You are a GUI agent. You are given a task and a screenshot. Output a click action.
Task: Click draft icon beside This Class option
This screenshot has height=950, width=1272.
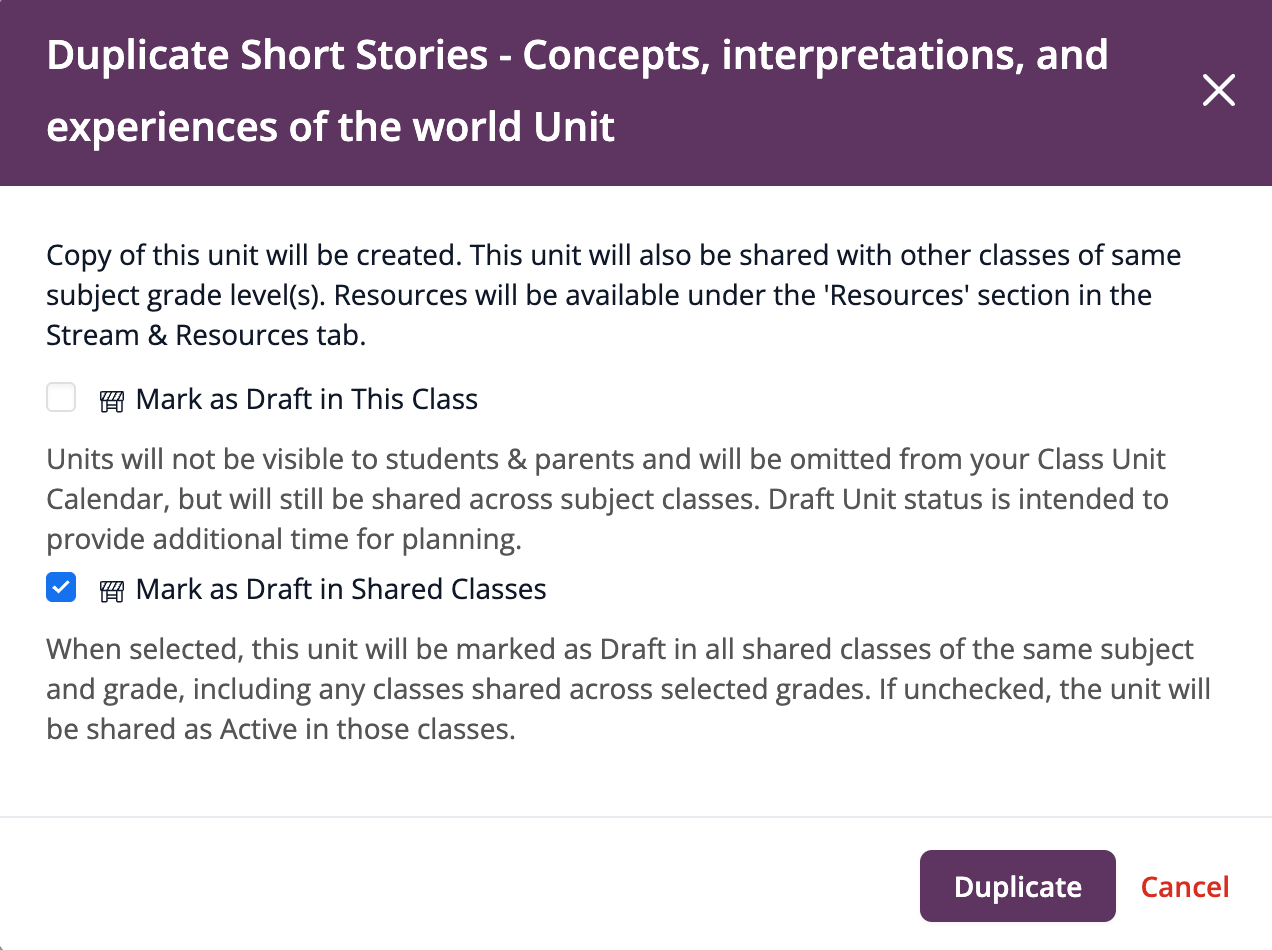[111, 401]
